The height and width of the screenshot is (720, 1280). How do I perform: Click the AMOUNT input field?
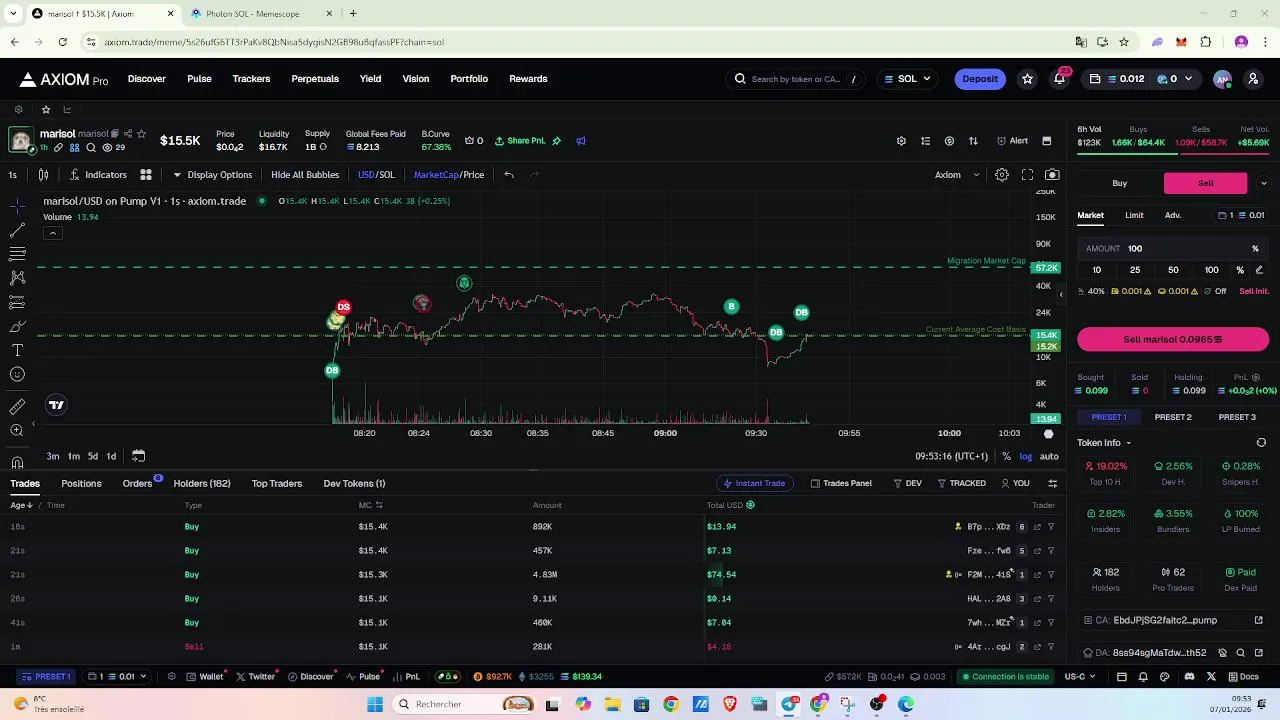(1173, 249)
